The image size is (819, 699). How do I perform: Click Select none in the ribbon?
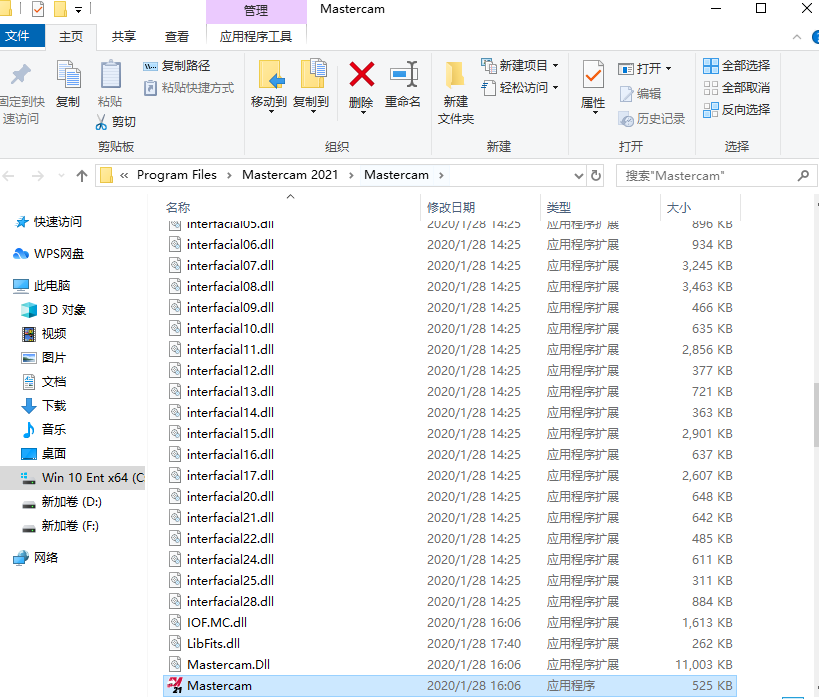[736, 88]
